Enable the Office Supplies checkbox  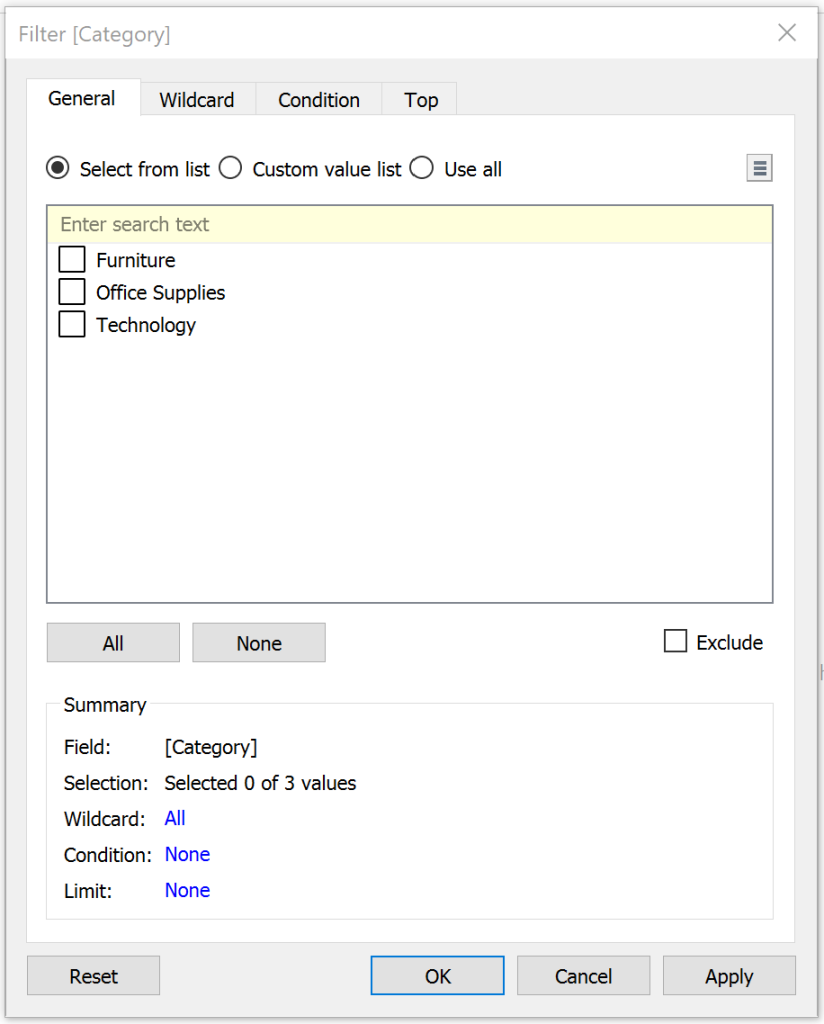click(71, 291)
